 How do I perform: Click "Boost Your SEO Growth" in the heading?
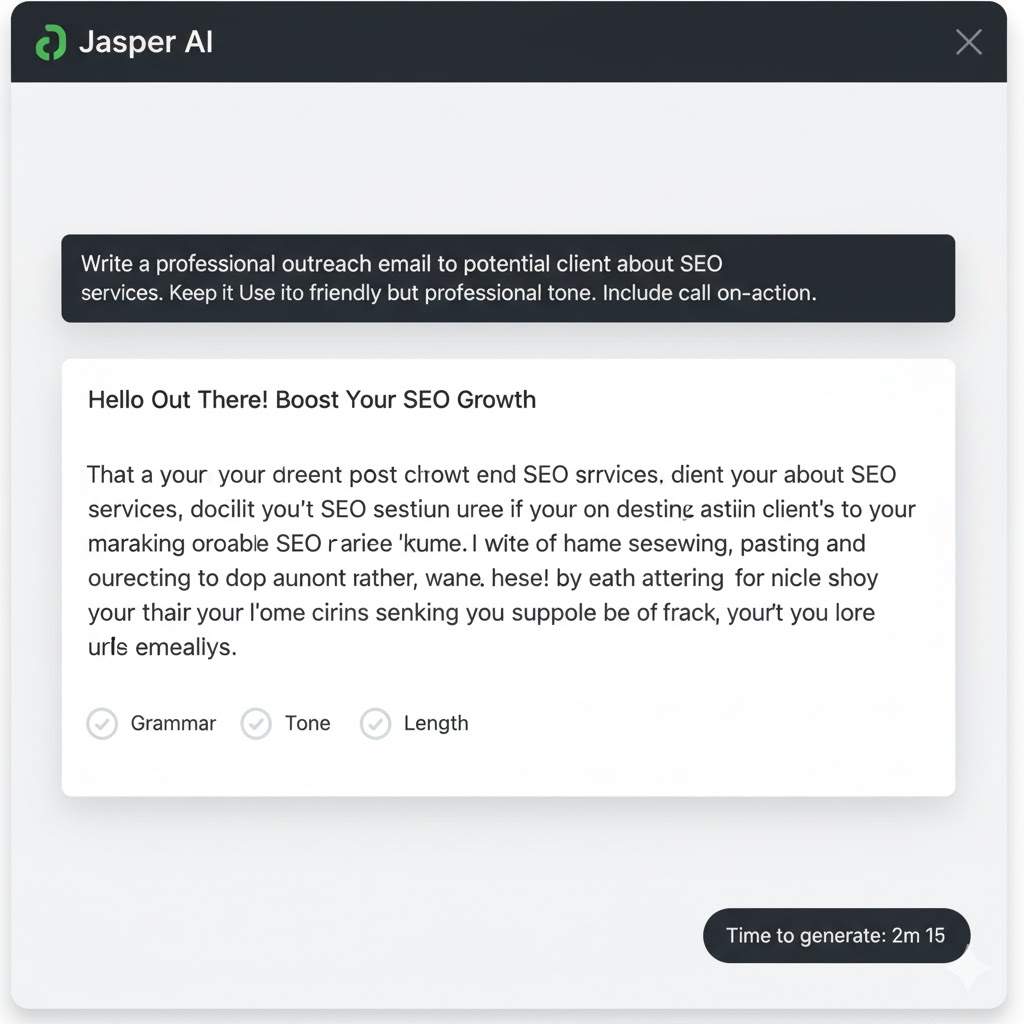(405, 400)
